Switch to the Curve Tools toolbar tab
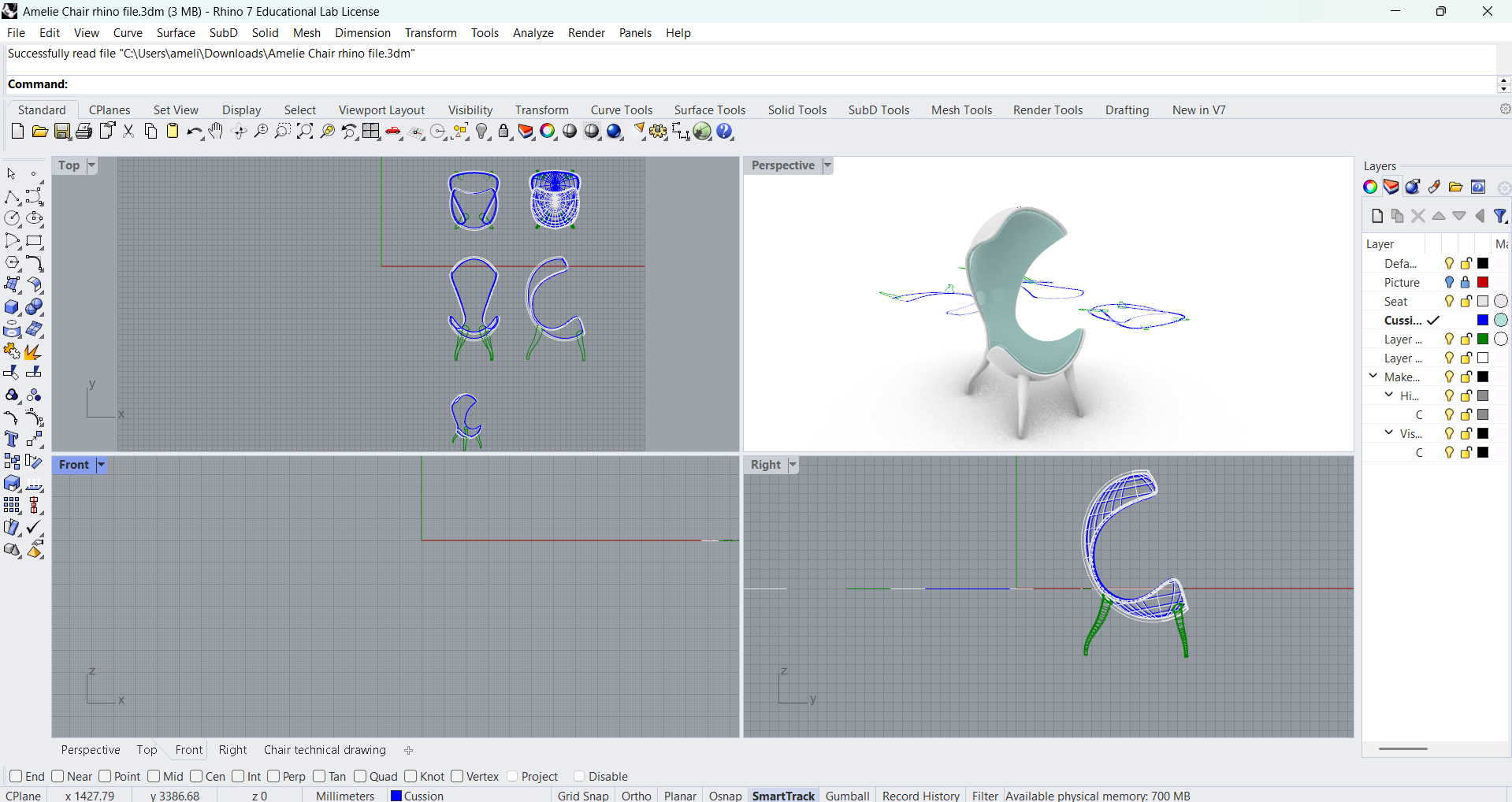Viewport: 1512px width, 802px height. [621, 110]
